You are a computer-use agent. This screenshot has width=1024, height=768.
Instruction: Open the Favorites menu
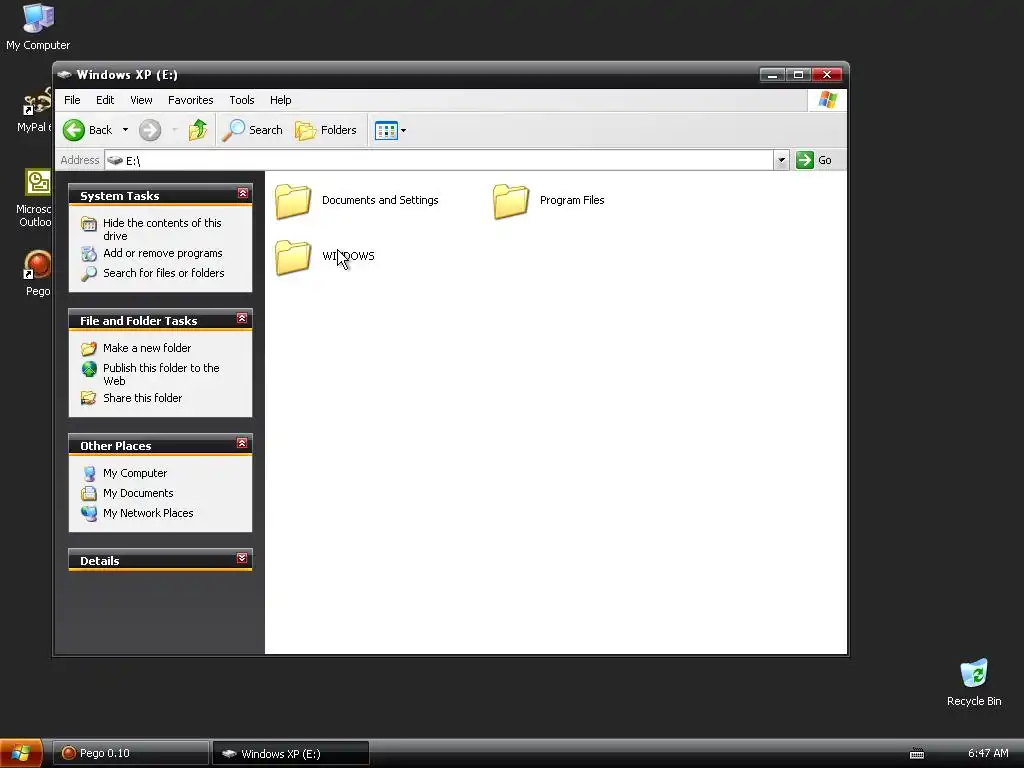(x=191, y=100)
